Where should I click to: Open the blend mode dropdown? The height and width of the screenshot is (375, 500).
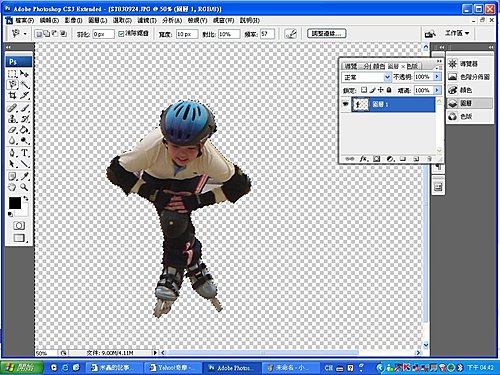tap(387, 77)
